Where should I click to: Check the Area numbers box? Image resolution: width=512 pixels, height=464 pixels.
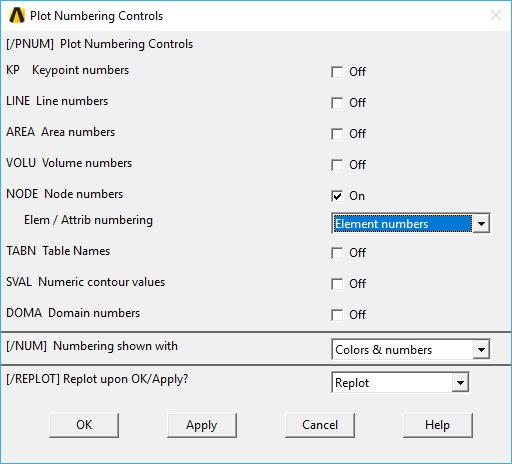click(337, 134)
